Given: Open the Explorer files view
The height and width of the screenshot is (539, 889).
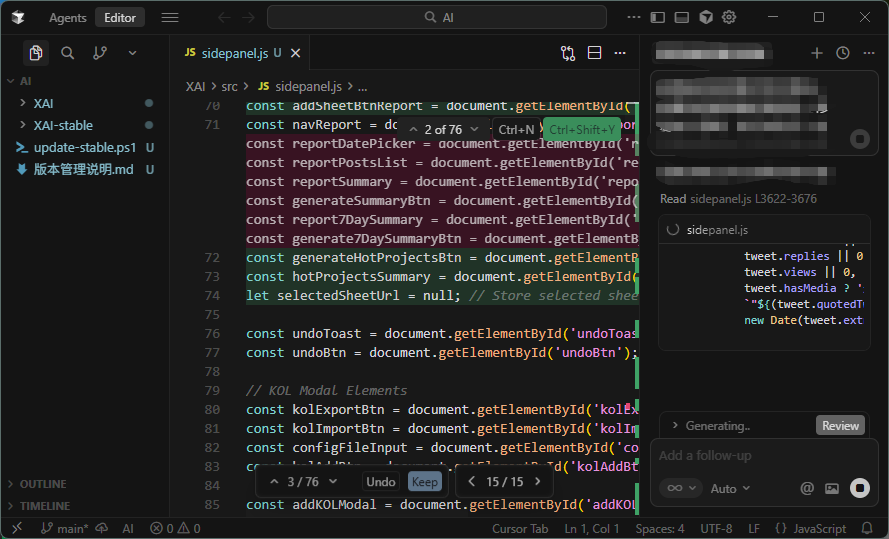Looking at the screenshot, I should click(x=36, y=53).
